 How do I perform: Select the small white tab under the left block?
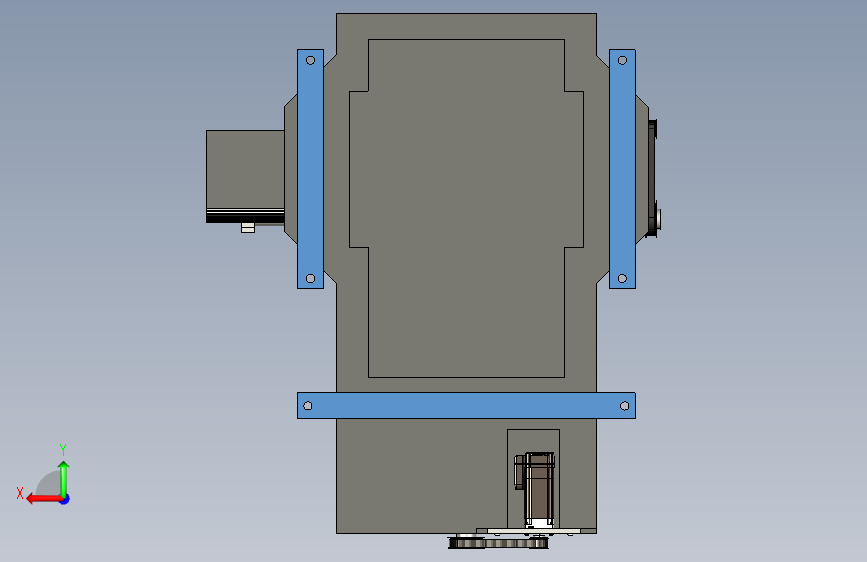click(248, 227)
